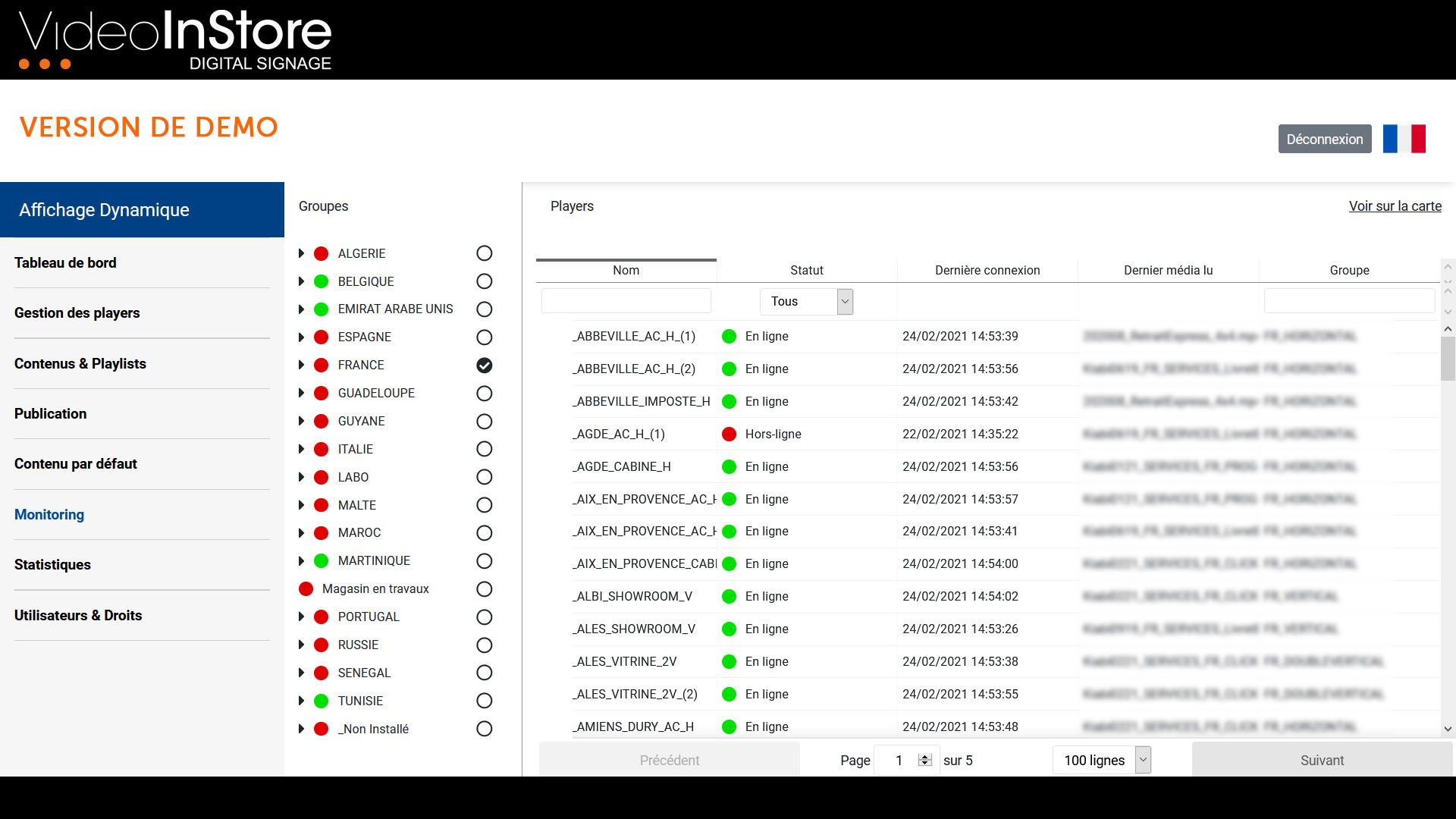This screenshot has height=819, width=1456.
Task: Click green status dot next to BELGIQUE
Action: coord(321,281)
